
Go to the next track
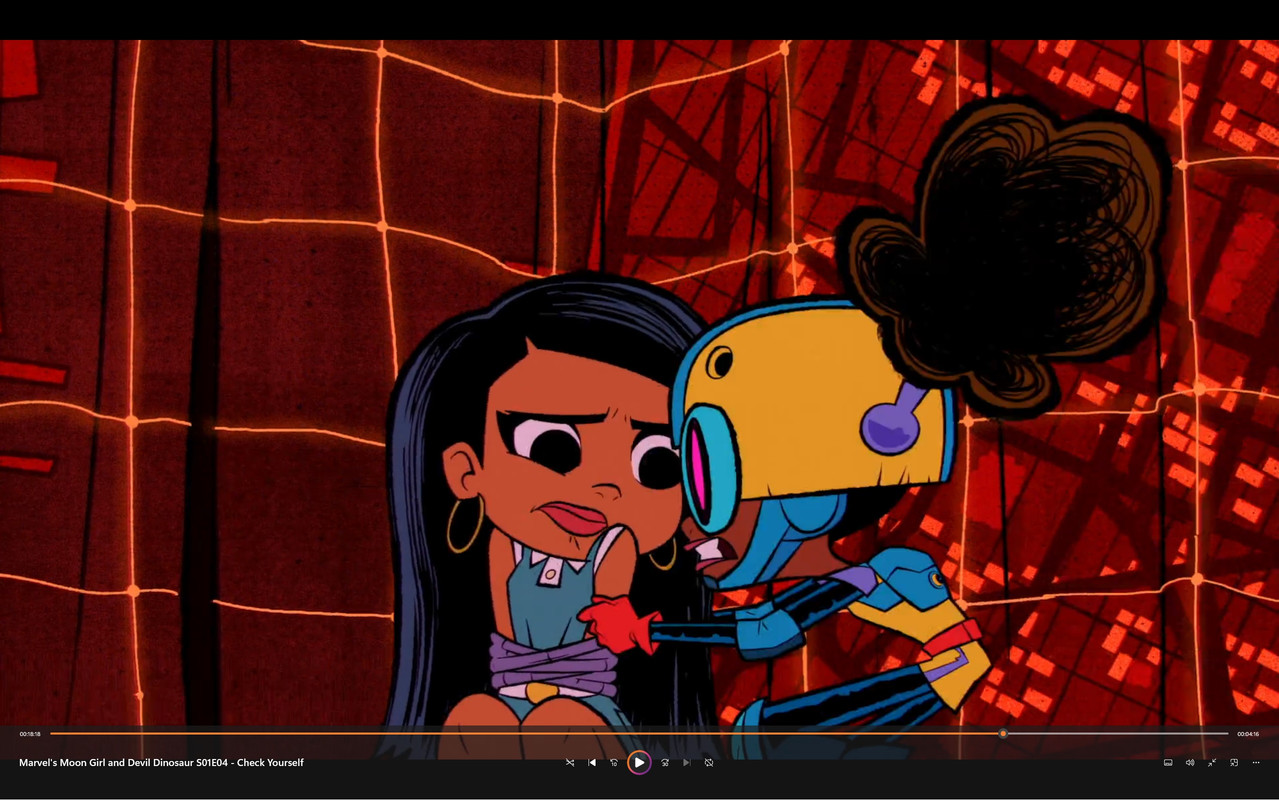(687, 763)
